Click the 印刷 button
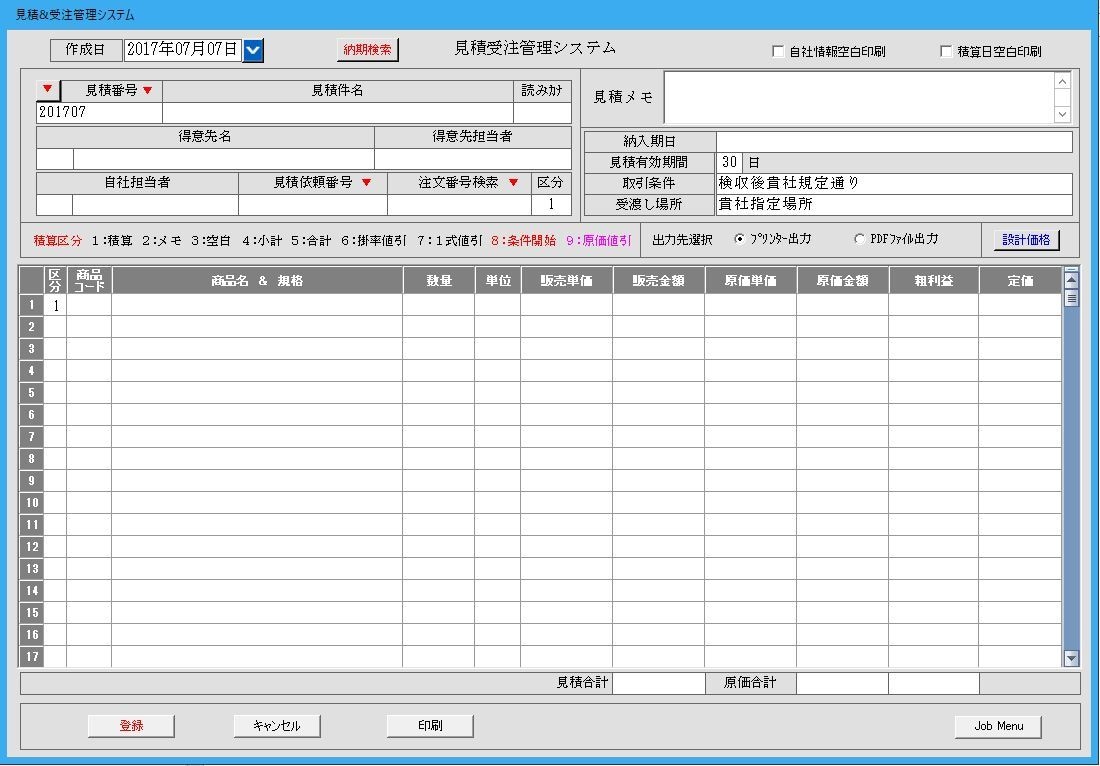The width and height of the screenshot is (1100, 766). pyautogui.click(x=430, y=726)
